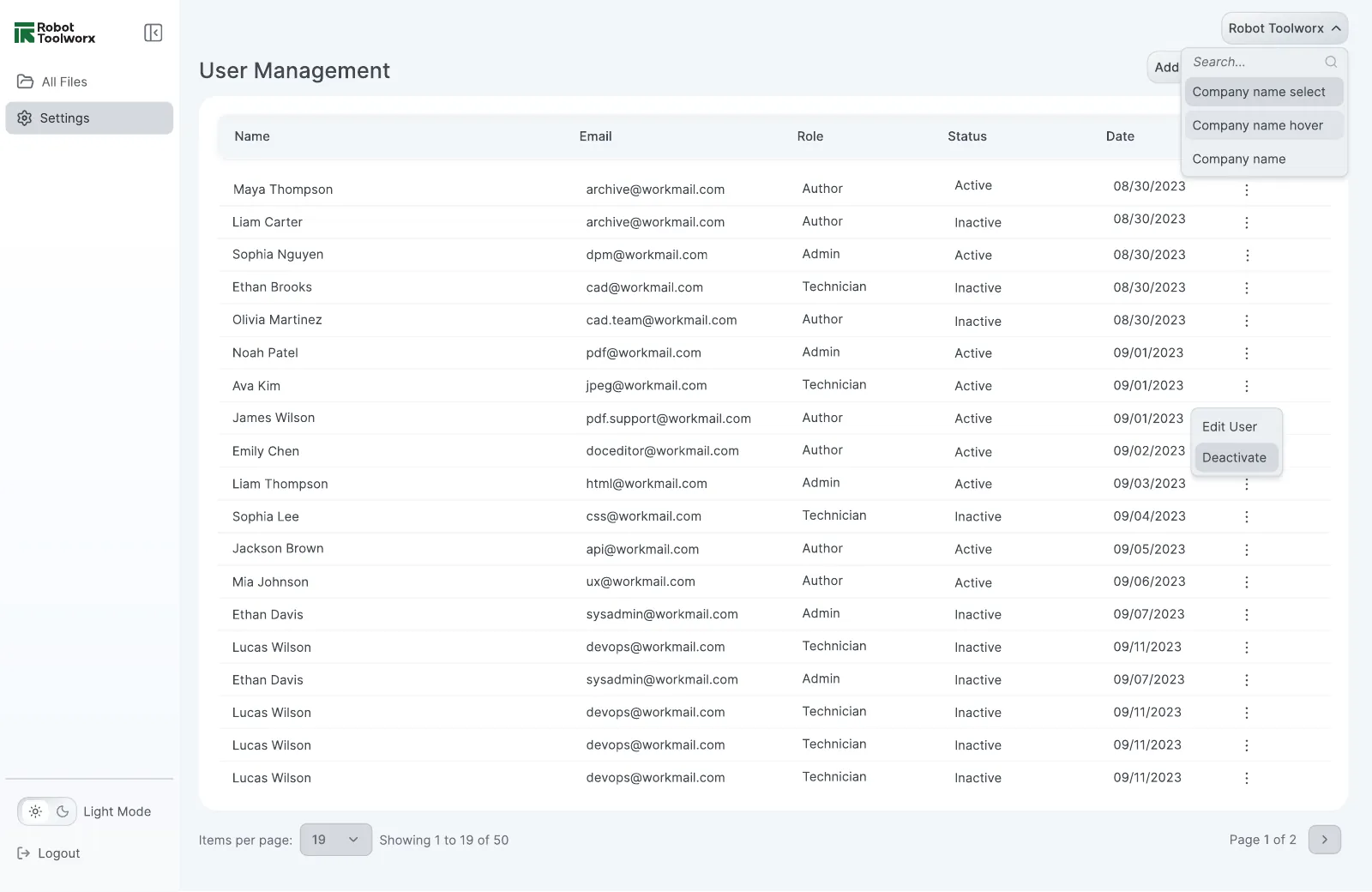Click the Robot Toolworx logo
The width and height of the screenshot is (1372, 892).
coord(55,33)
